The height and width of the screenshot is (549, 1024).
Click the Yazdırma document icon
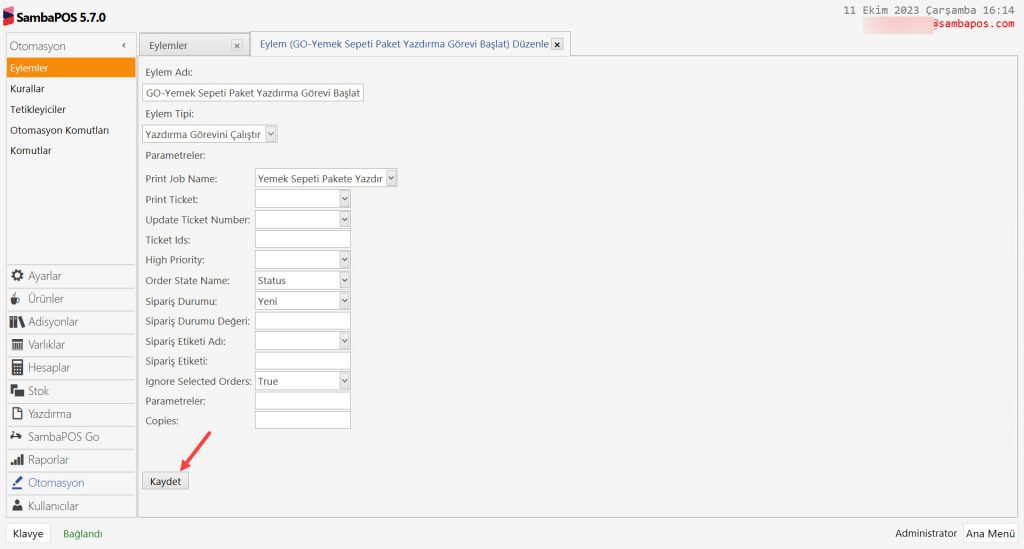pyautogui.click(x=17, y=413)
